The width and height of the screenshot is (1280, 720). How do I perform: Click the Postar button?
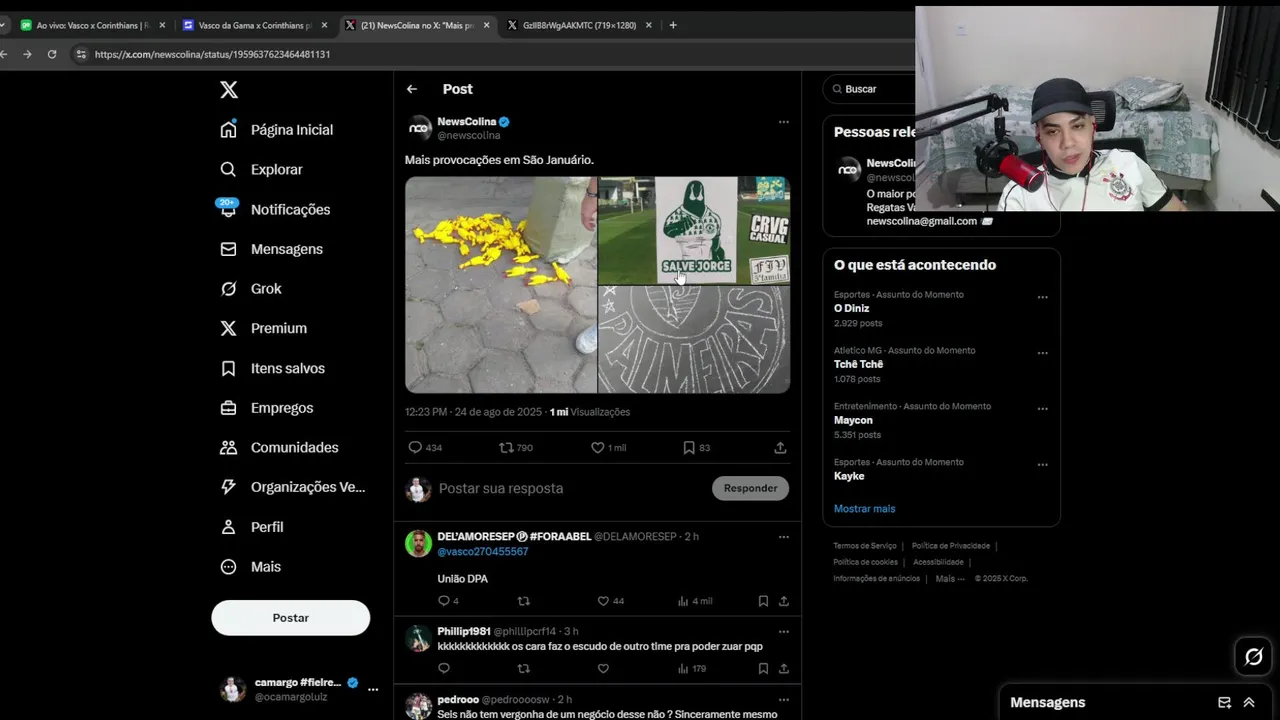pyautogui.click(x=291, y=618)
